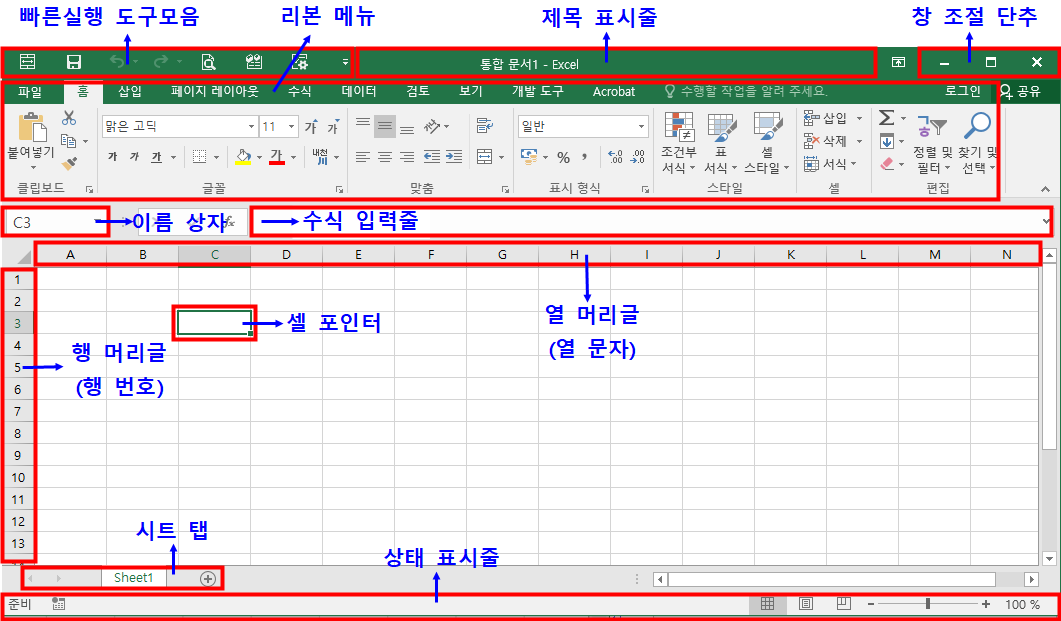This screenshot has width=1061, height=621.
Task: Switch to the 데이터 tab
Action: [x=359, y=92]
